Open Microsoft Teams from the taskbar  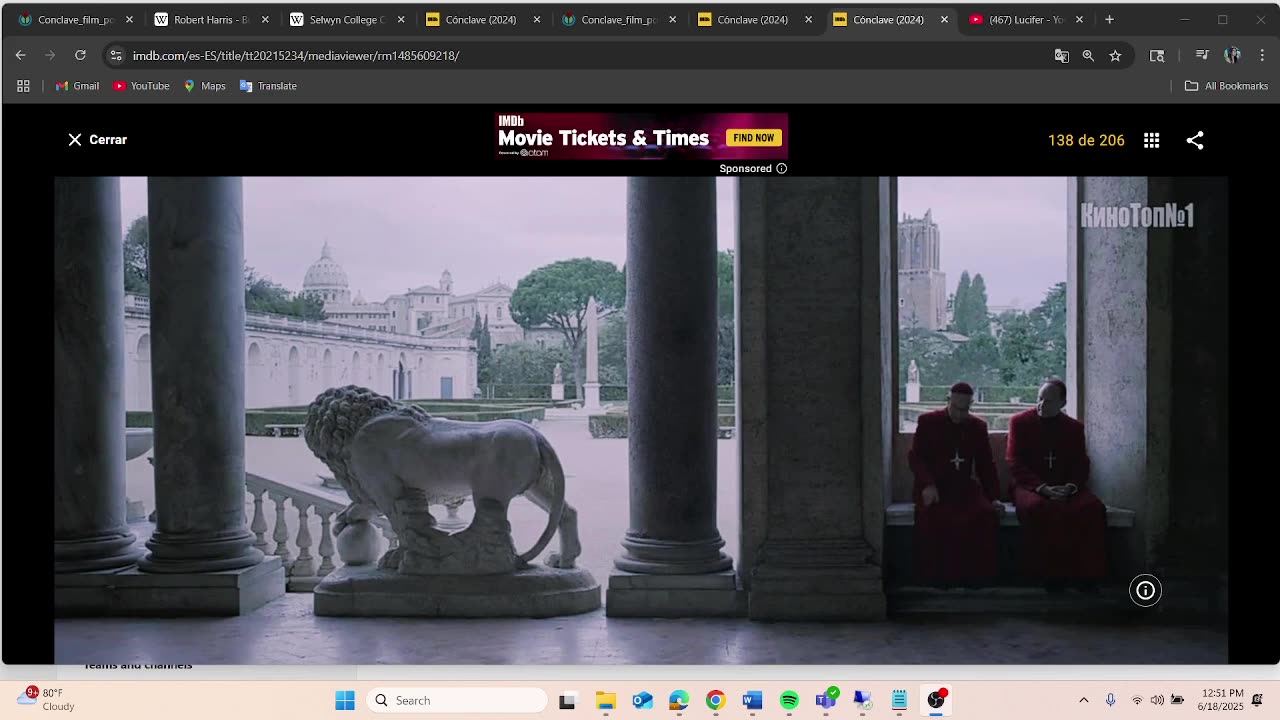[826, 701]
